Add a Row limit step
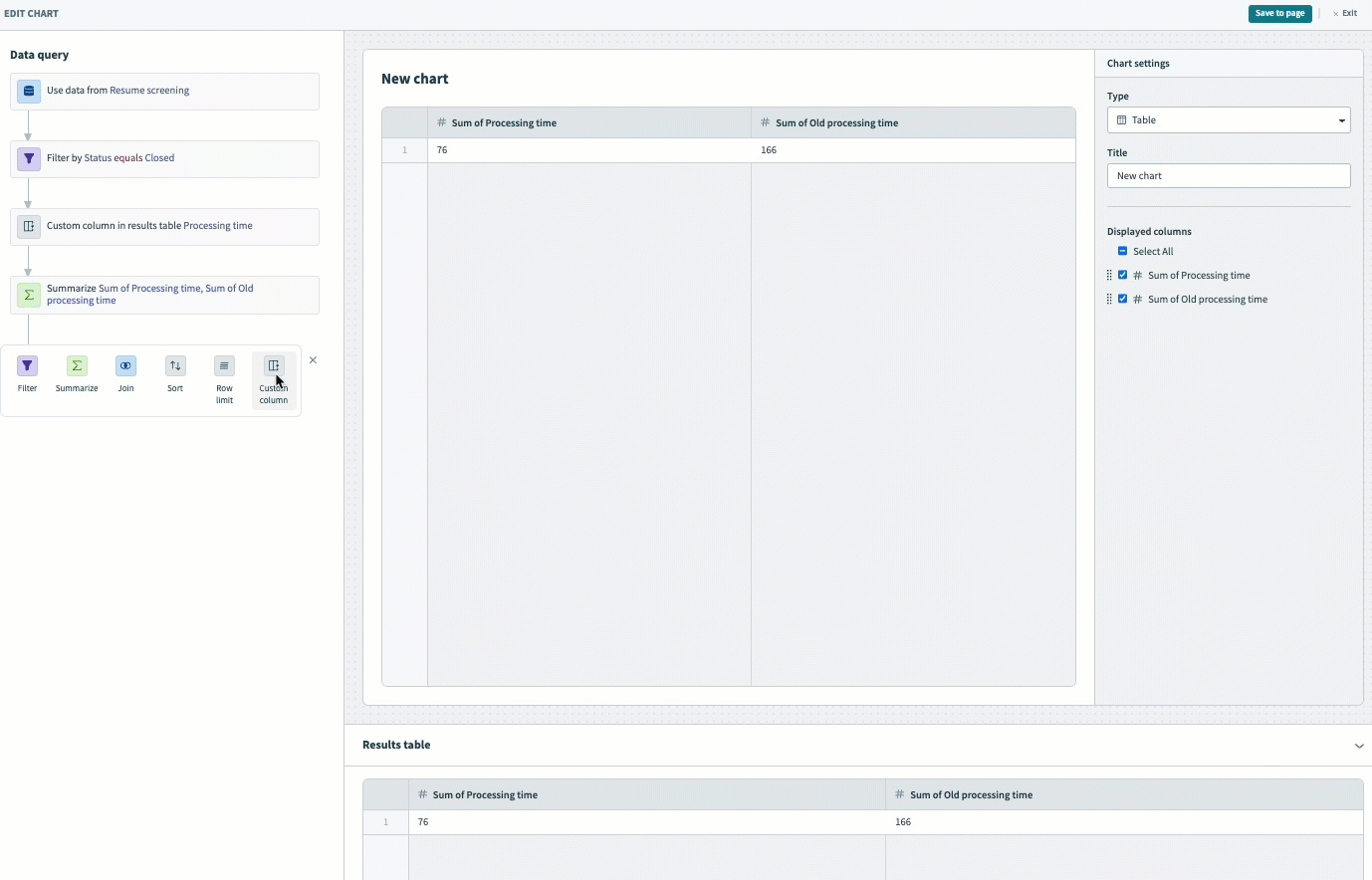Screen dimensions: 1372x880 point(224,366)
